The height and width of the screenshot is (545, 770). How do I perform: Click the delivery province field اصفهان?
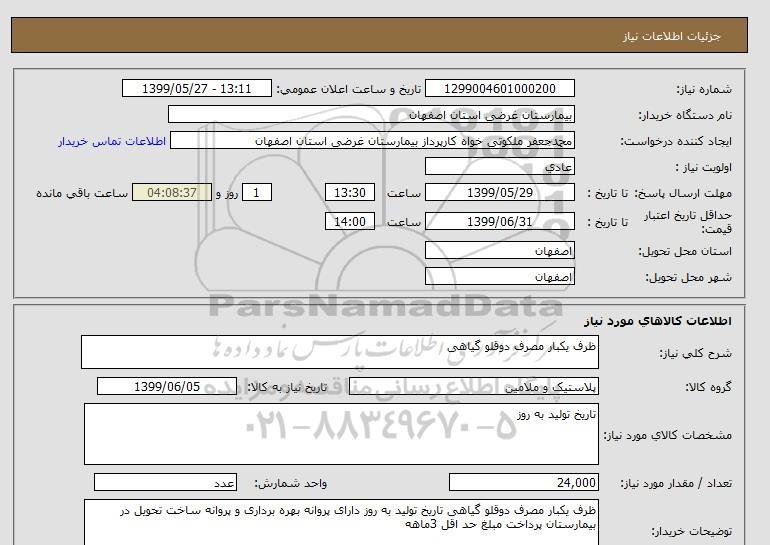click(x=500, y=250)
